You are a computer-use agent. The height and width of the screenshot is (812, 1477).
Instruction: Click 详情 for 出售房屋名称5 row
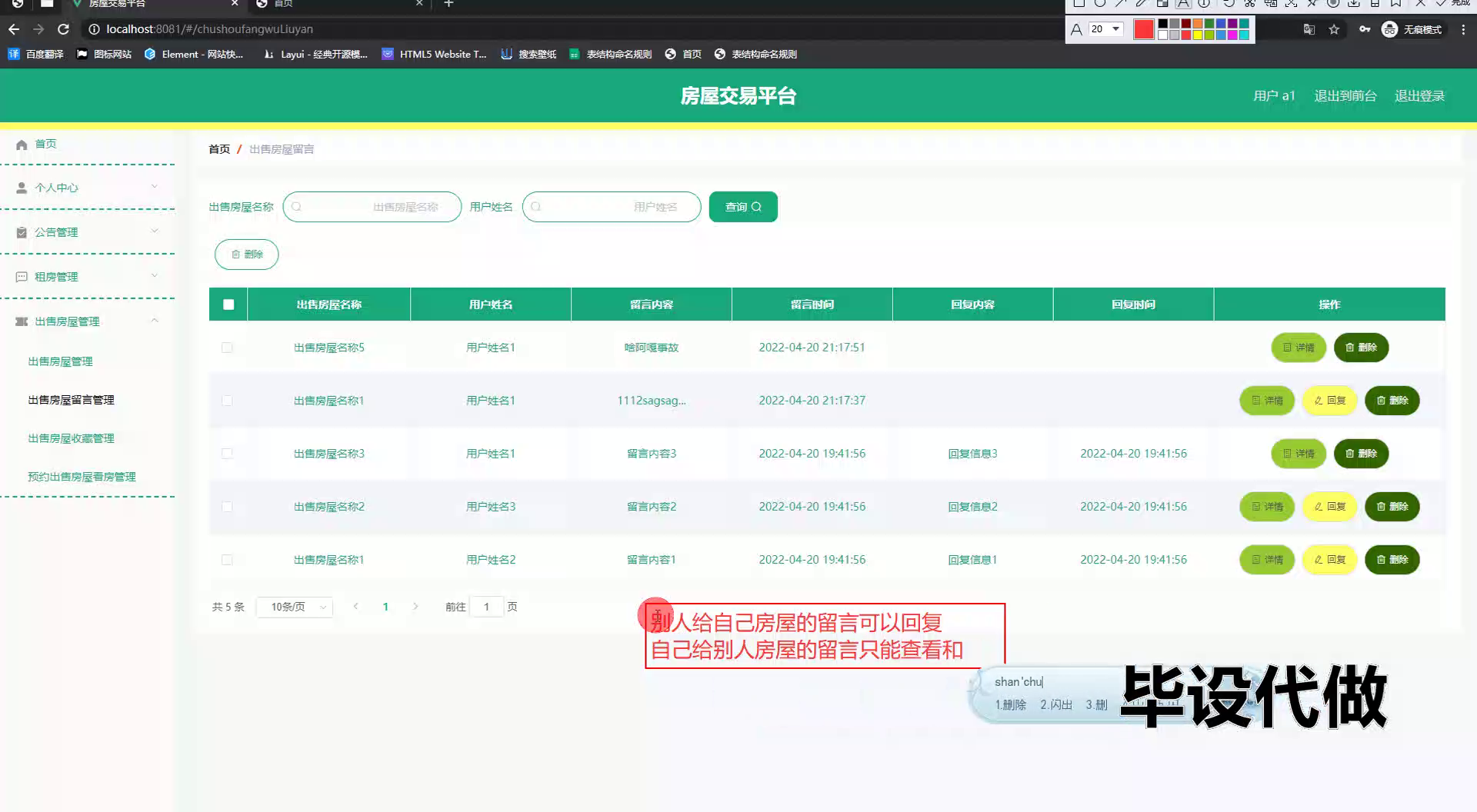1299,348
